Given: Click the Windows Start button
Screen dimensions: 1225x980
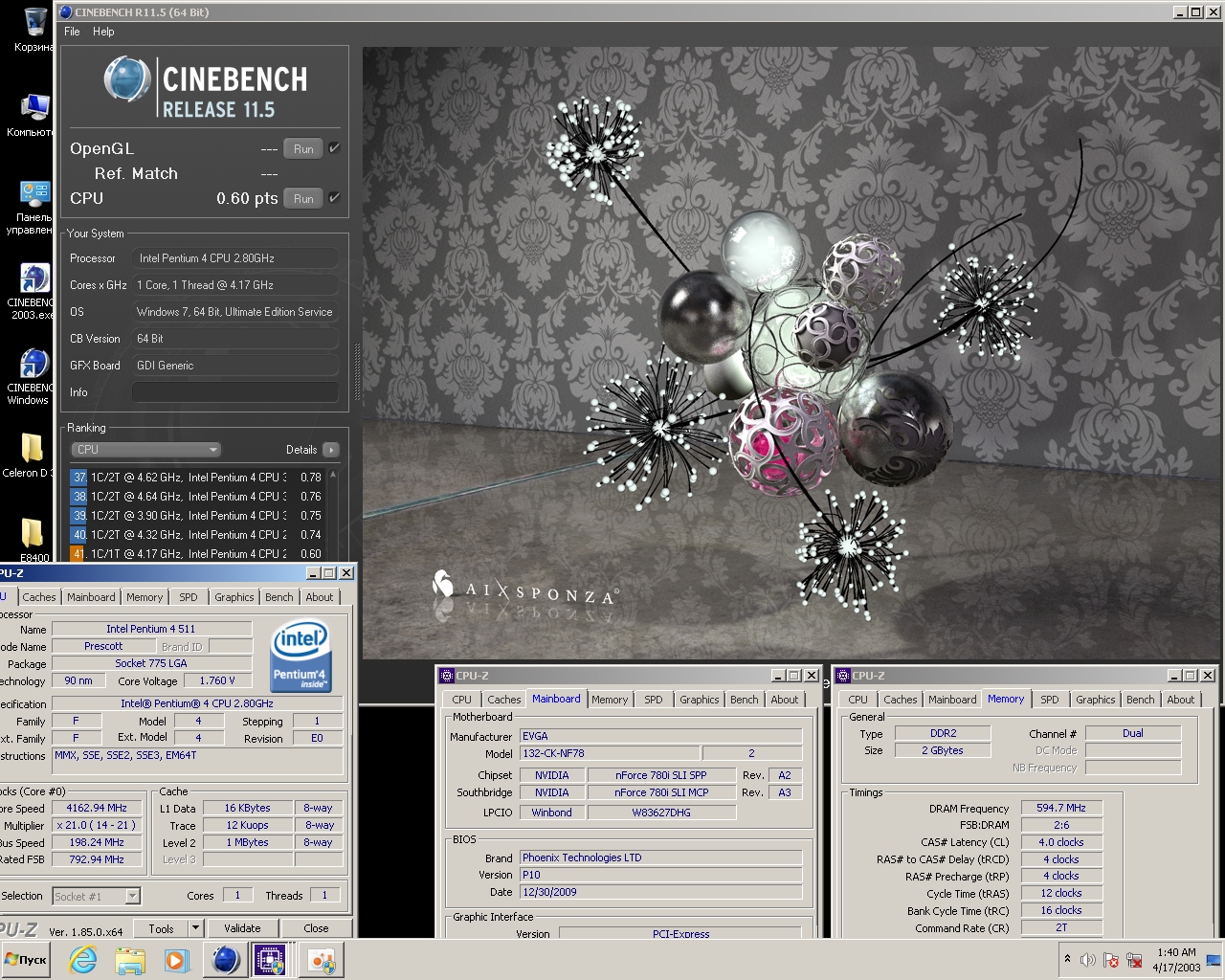Looking at the screenshot, I should [27, 960].
